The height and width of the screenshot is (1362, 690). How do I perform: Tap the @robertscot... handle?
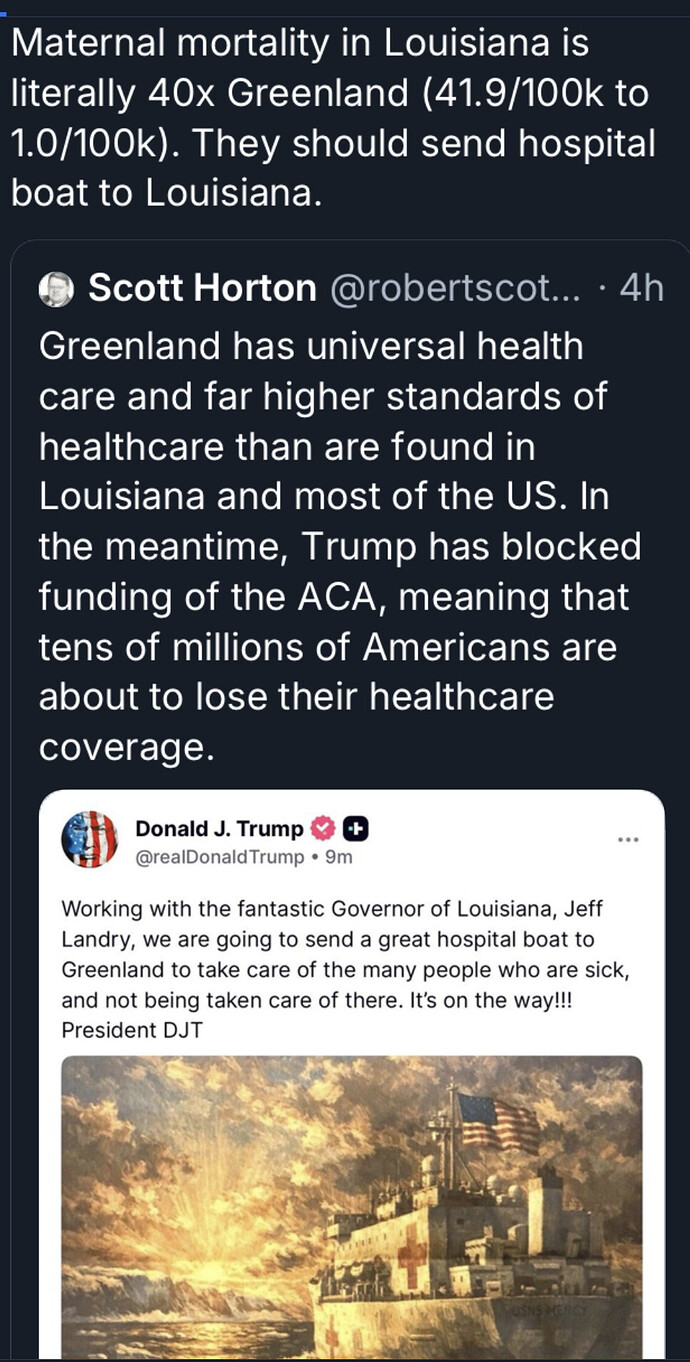pyautogui.click(x=453, y=288)
